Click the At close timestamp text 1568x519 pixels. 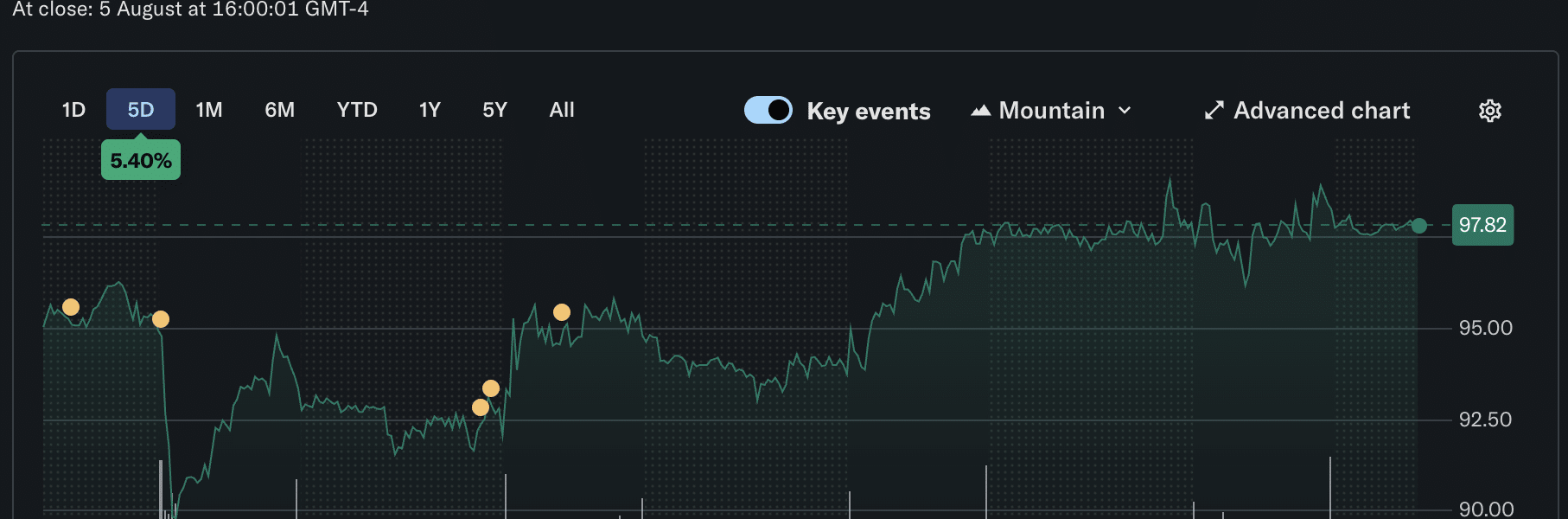tap(190, 10)
